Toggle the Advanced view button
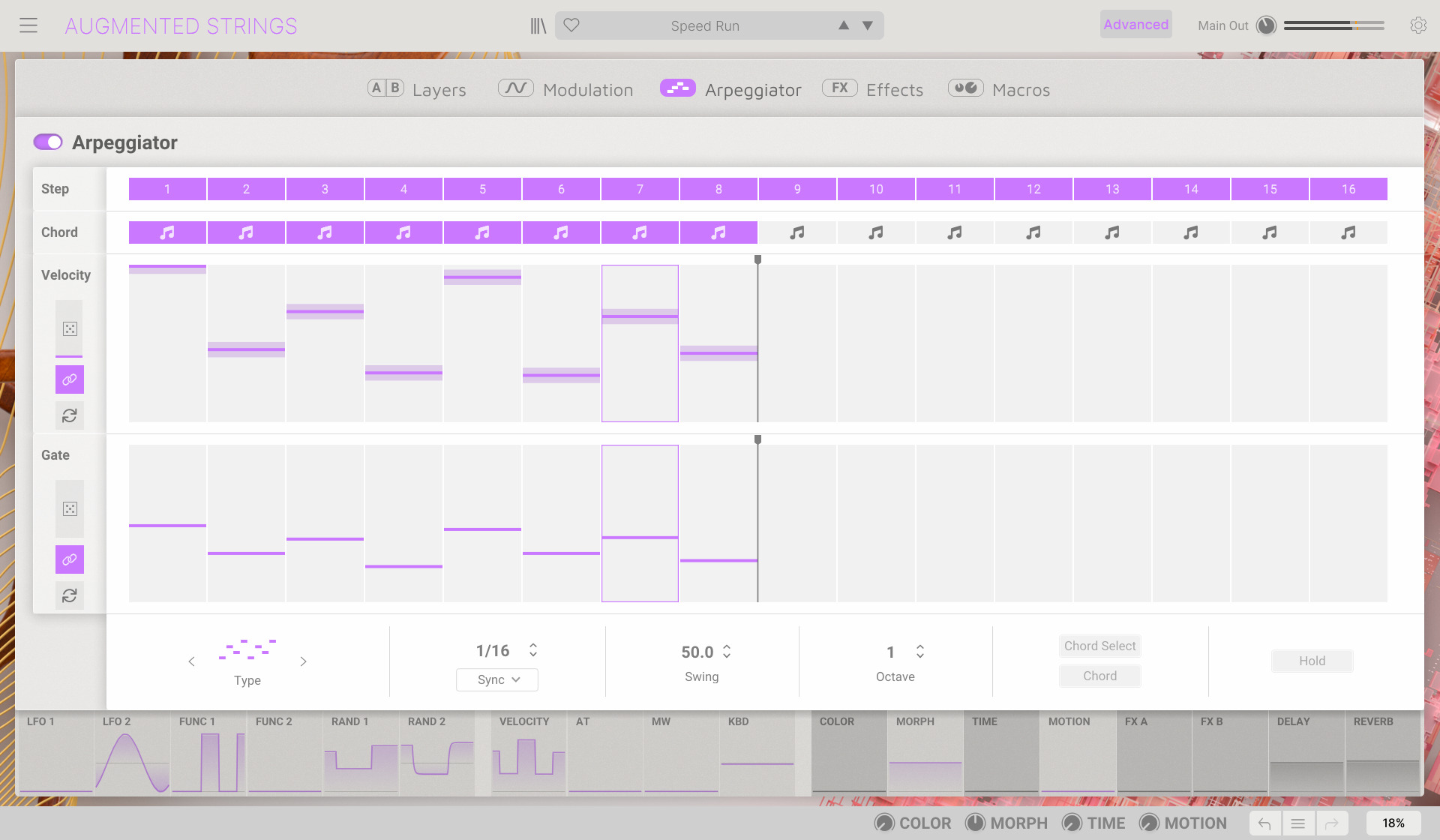The image size is (1440, 840). click(1135, 25)
